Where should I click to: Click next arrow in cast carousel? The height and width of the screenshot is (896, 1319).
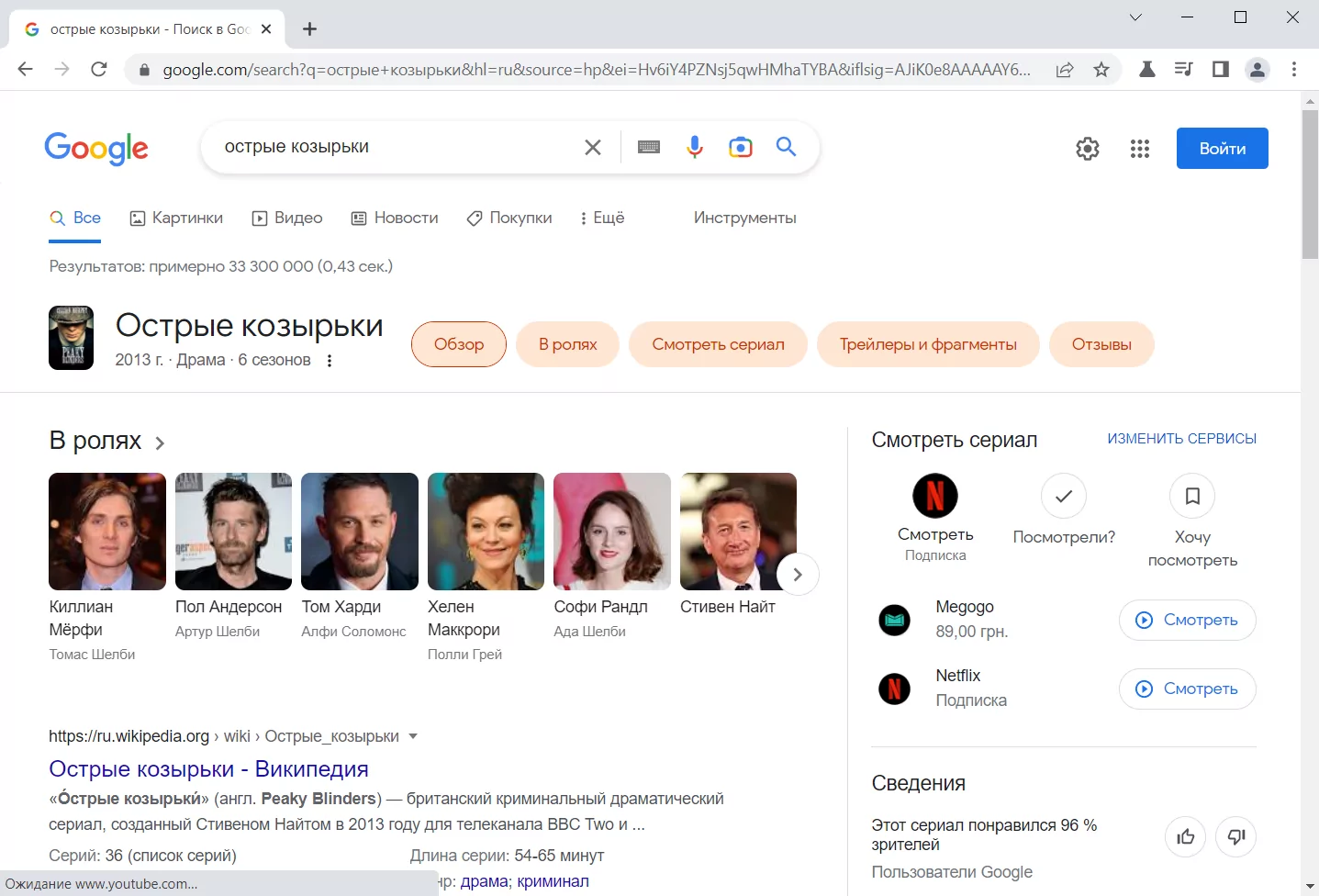(798, 575)
